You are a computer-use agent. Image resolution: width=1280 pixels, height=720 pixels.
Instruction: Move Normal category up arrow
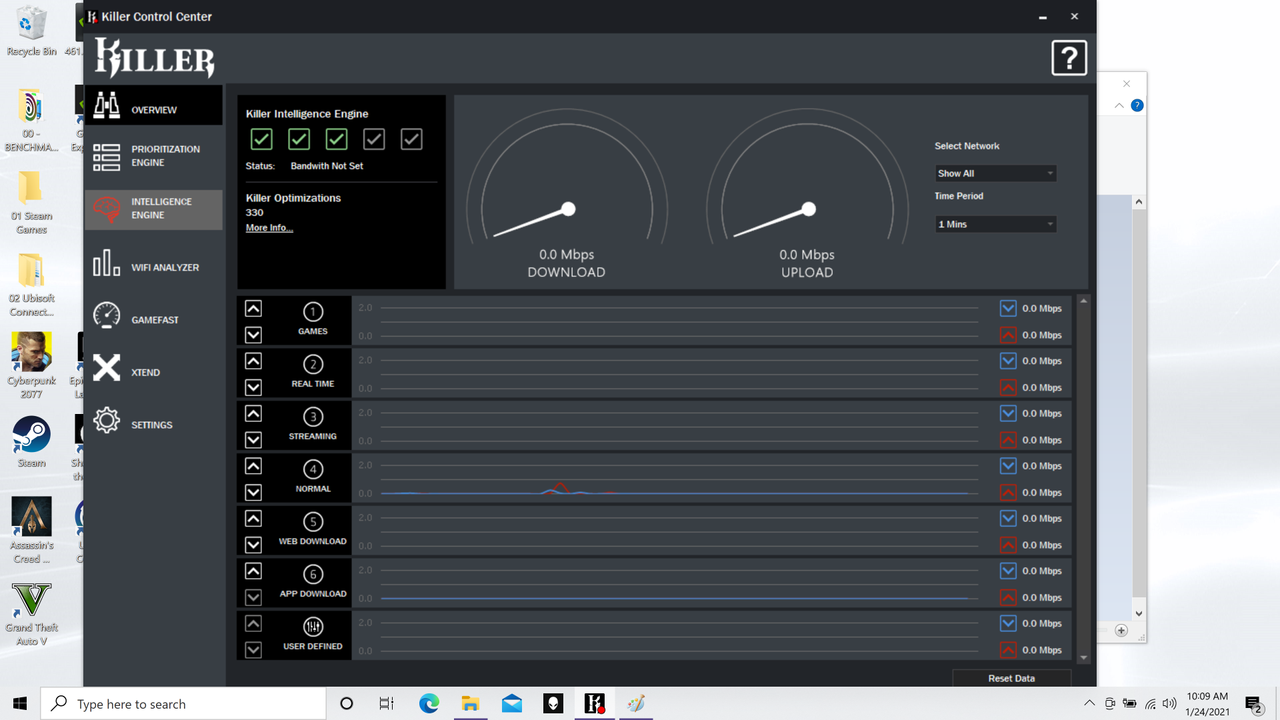click(253, 466)
